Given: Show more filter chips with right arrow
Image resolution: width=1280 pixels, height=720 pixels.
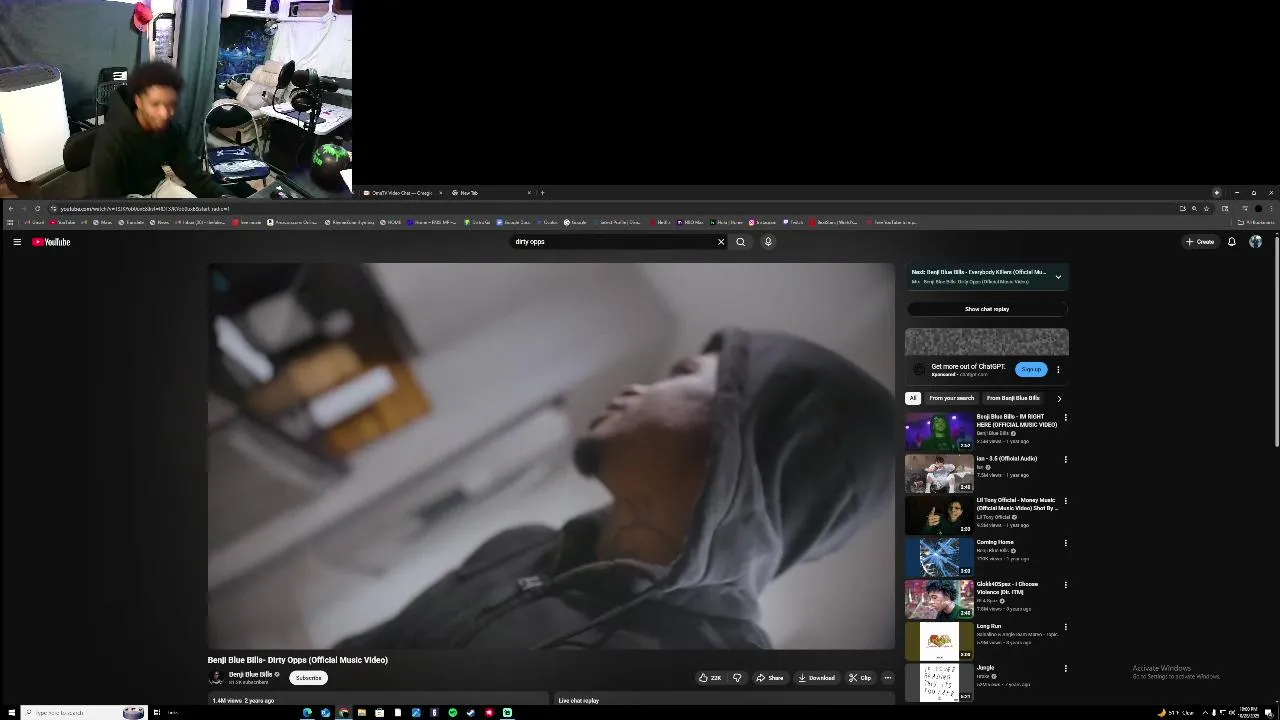Looking at the screenshot, I should click(x=1059, y=398).
